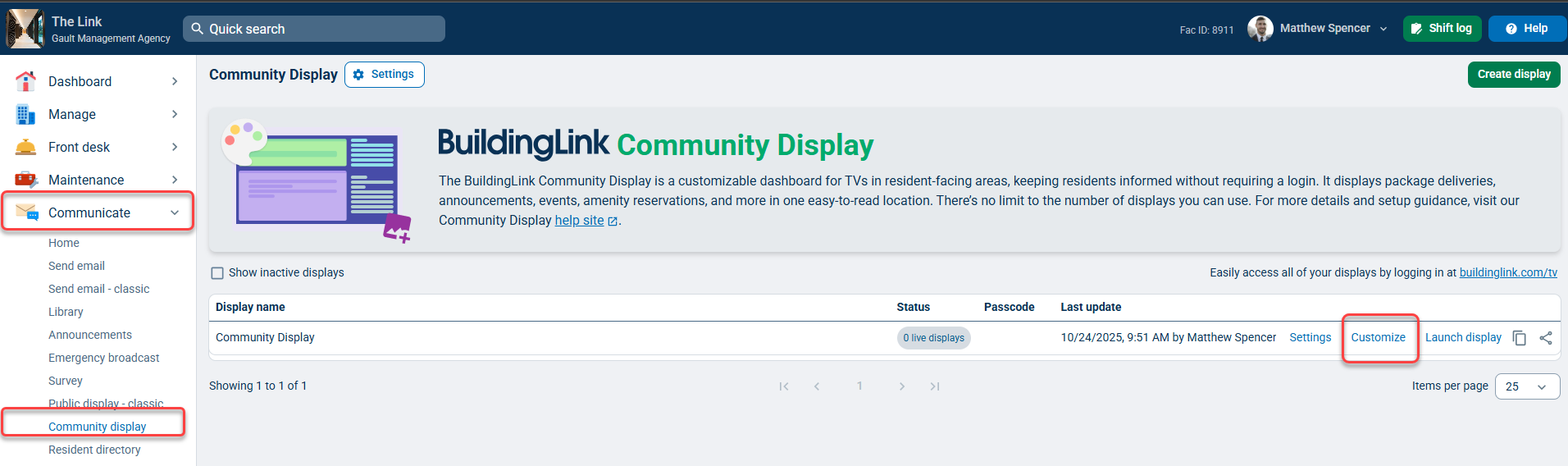Click page number 1 in pagination
Image resolution: width=1568 pixels, height=466 pixels.
[x=859, y=386]
